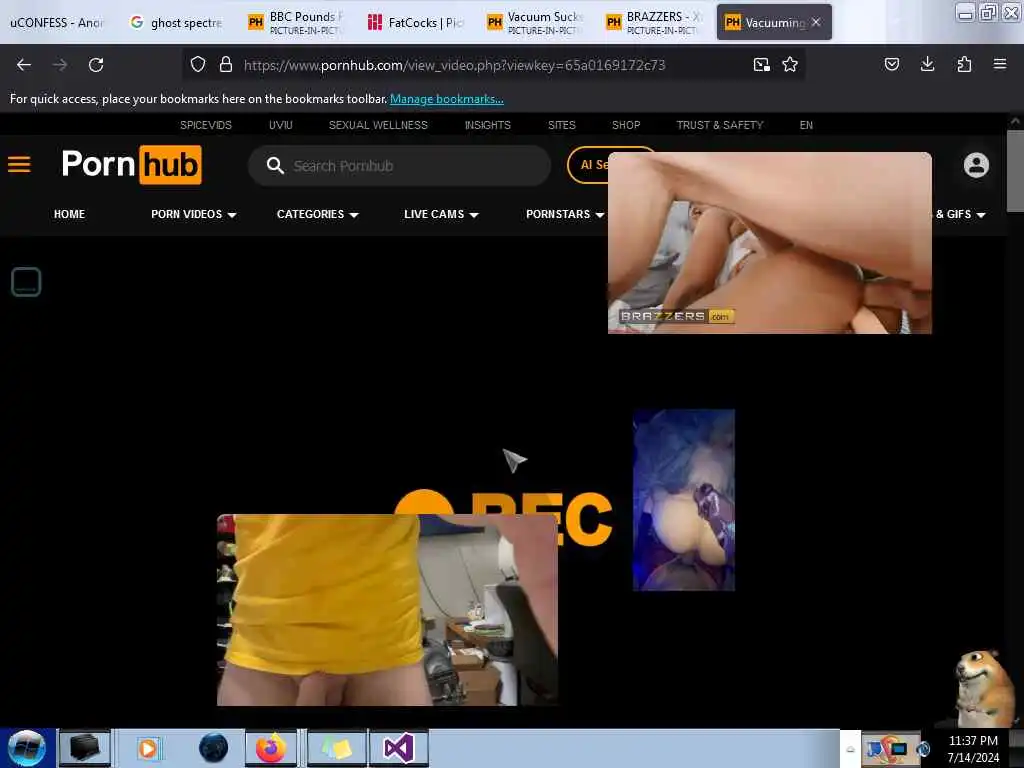Screen dimensions: 1024x768
Task: Open the EN language selector
Action: [806, 125]
